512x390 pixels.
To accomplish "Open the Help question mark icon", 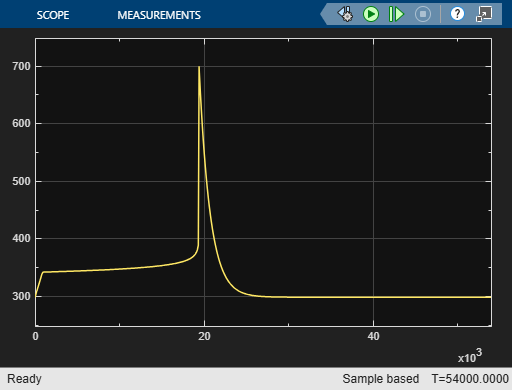I will [x=457, y=14].
